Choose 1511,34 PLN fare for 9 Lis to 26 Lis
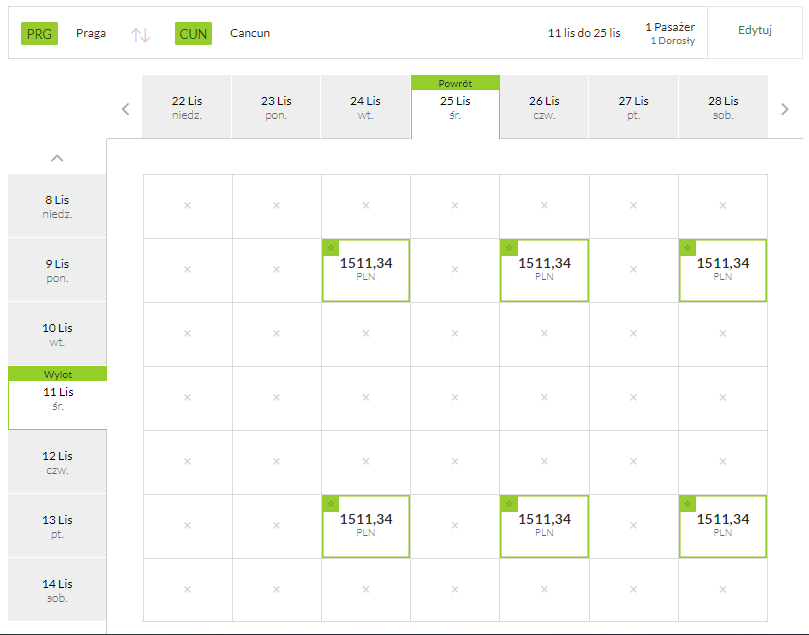Viewport: 809px width, 635px height. point(544,270)
